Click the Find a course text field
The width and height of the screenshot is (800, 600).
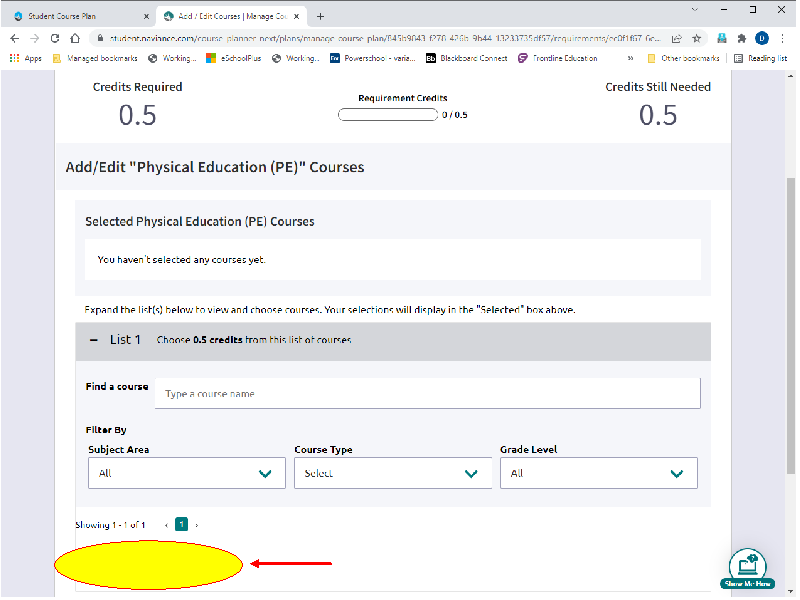pos(428,393)
